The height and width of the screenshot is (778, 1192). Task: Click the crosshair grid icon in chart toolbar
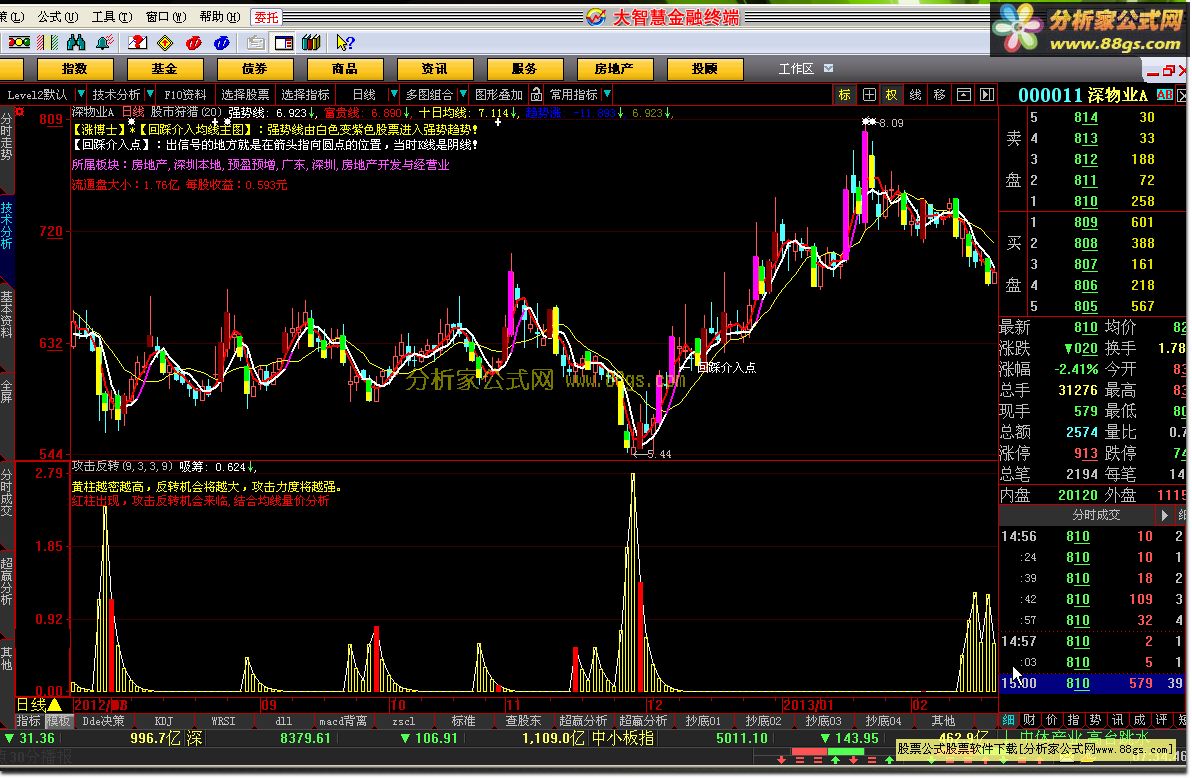[x=869, y=94]
